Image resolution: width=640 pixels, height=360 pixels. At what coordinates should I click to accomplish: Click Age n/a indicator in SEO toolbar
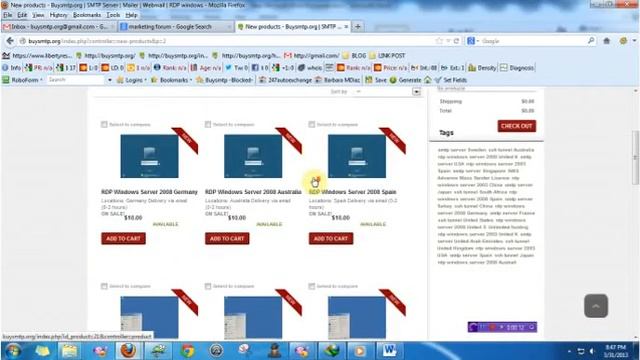[x=206, y=68]
